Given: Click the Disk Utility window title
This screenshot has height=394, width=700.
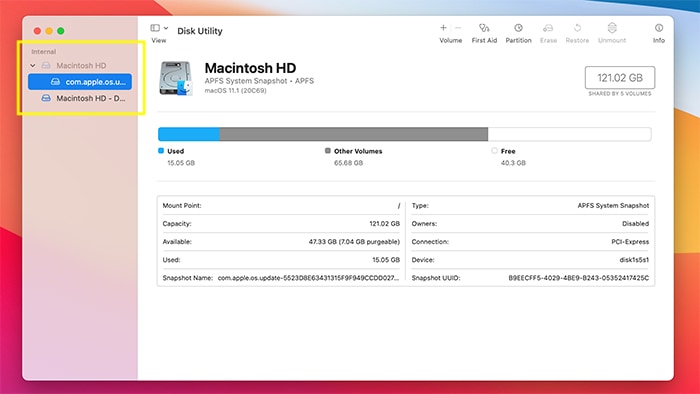Looking at the screenshot, I should tap(200, 31).
